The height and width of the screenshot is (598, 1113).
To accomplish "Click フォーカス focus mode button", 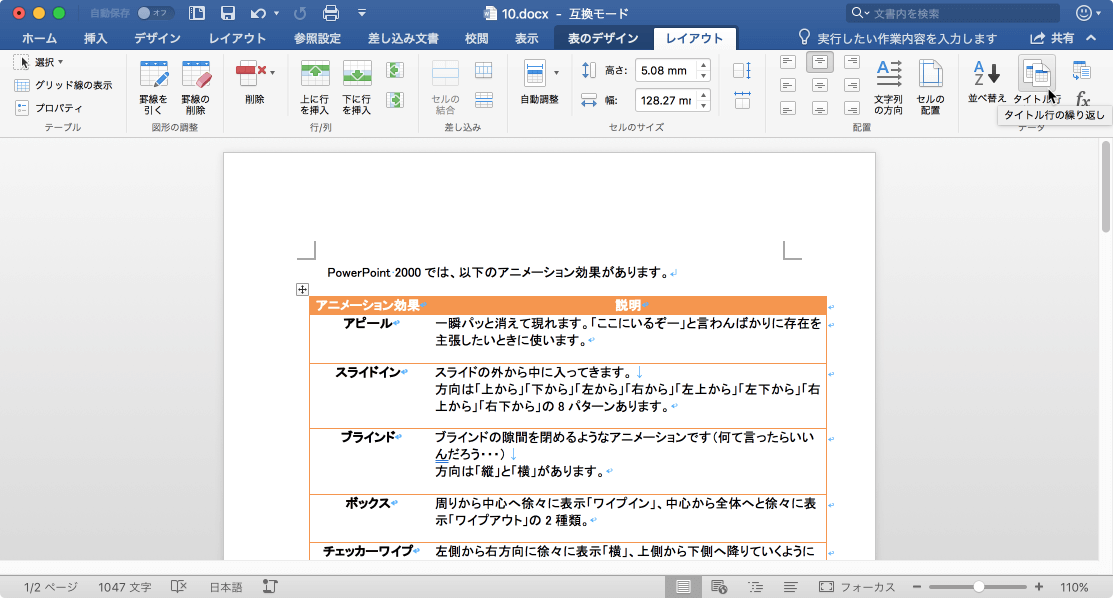I will (x=857, y=587).
